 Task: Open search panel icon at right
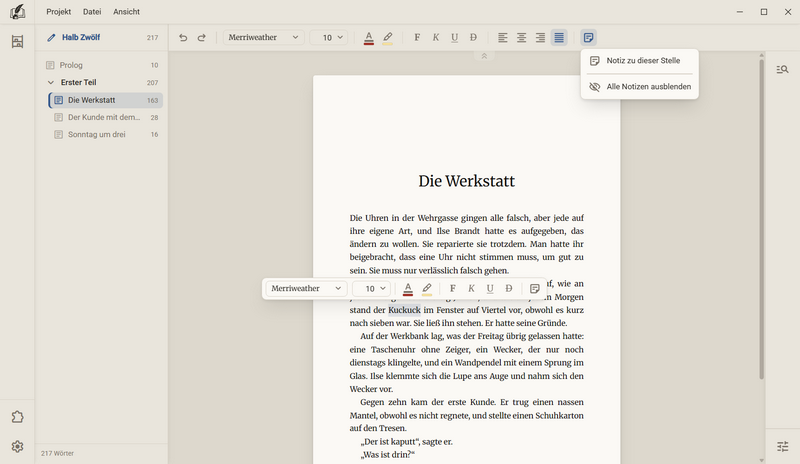point(782,69)
